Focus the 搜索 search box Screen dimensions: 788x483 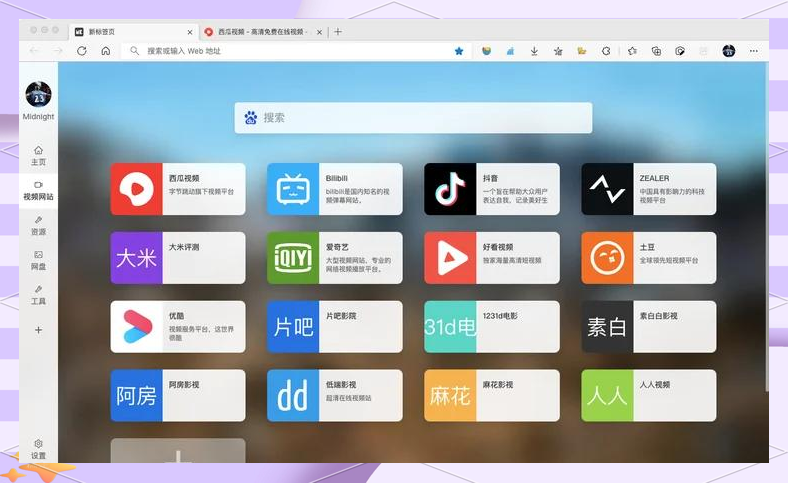tap(413, 118)
